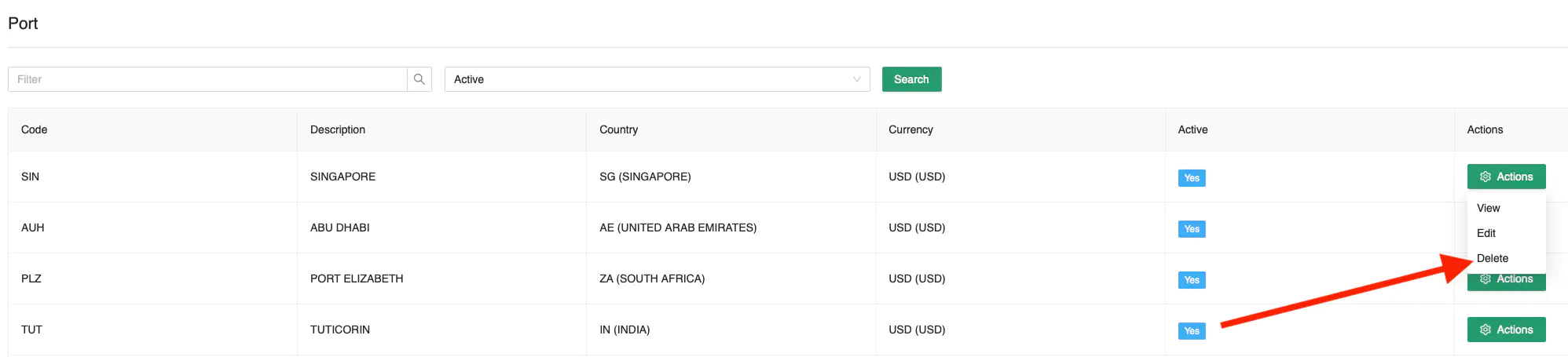The height and width of the screenshot is (357, 1568).
Task: Click the magnifier icon beside Filter
Action: pos(419,79)
